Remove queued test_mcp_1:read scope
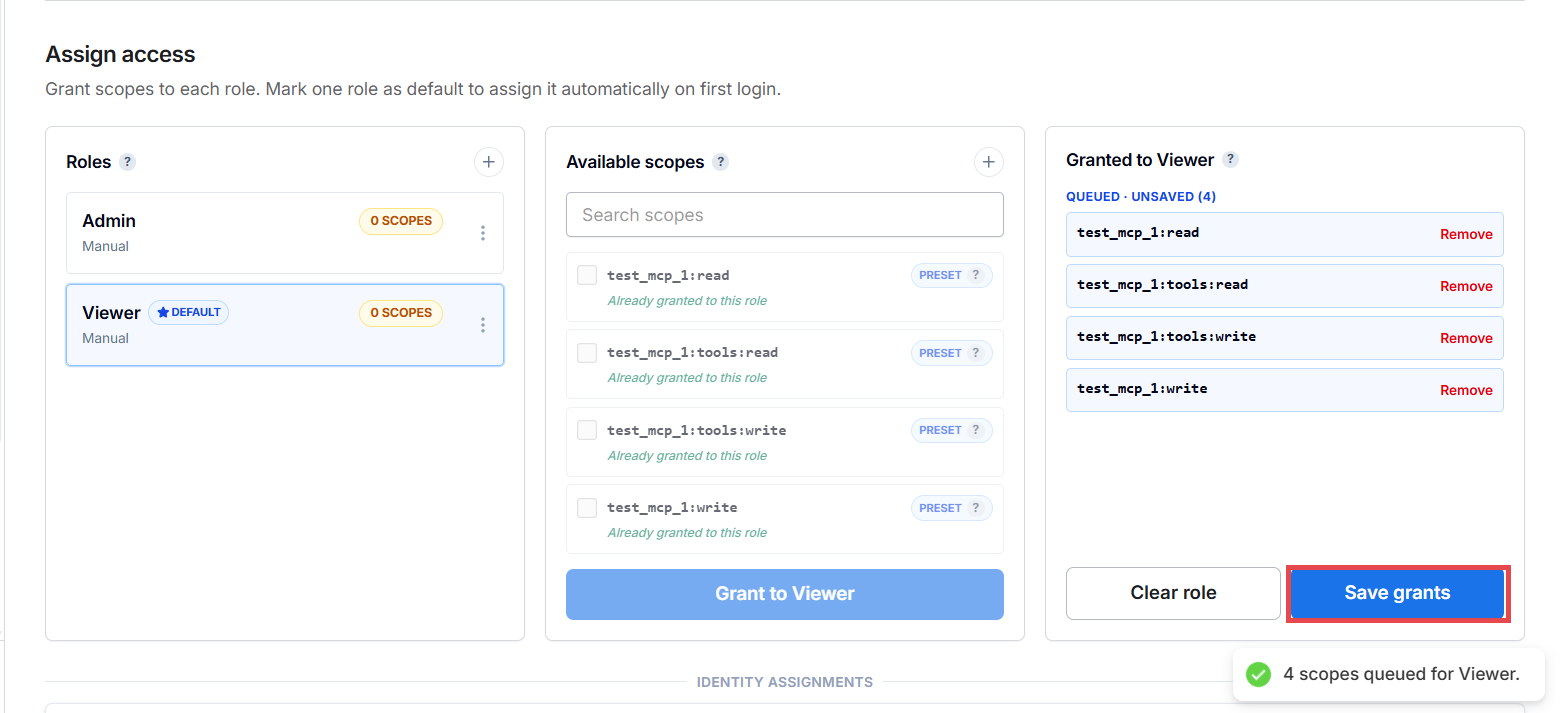The height and width of the screenshot is (713, 1562). click(x=1466, y=234)
